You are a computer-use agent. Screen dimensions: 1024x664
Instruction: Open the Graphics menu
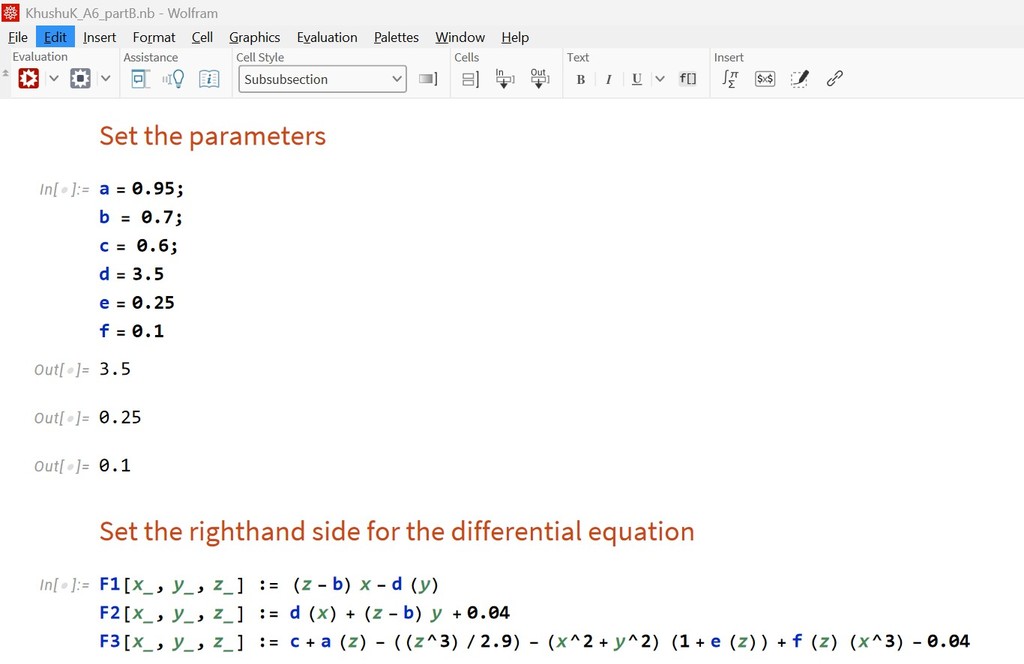(254, 37)
